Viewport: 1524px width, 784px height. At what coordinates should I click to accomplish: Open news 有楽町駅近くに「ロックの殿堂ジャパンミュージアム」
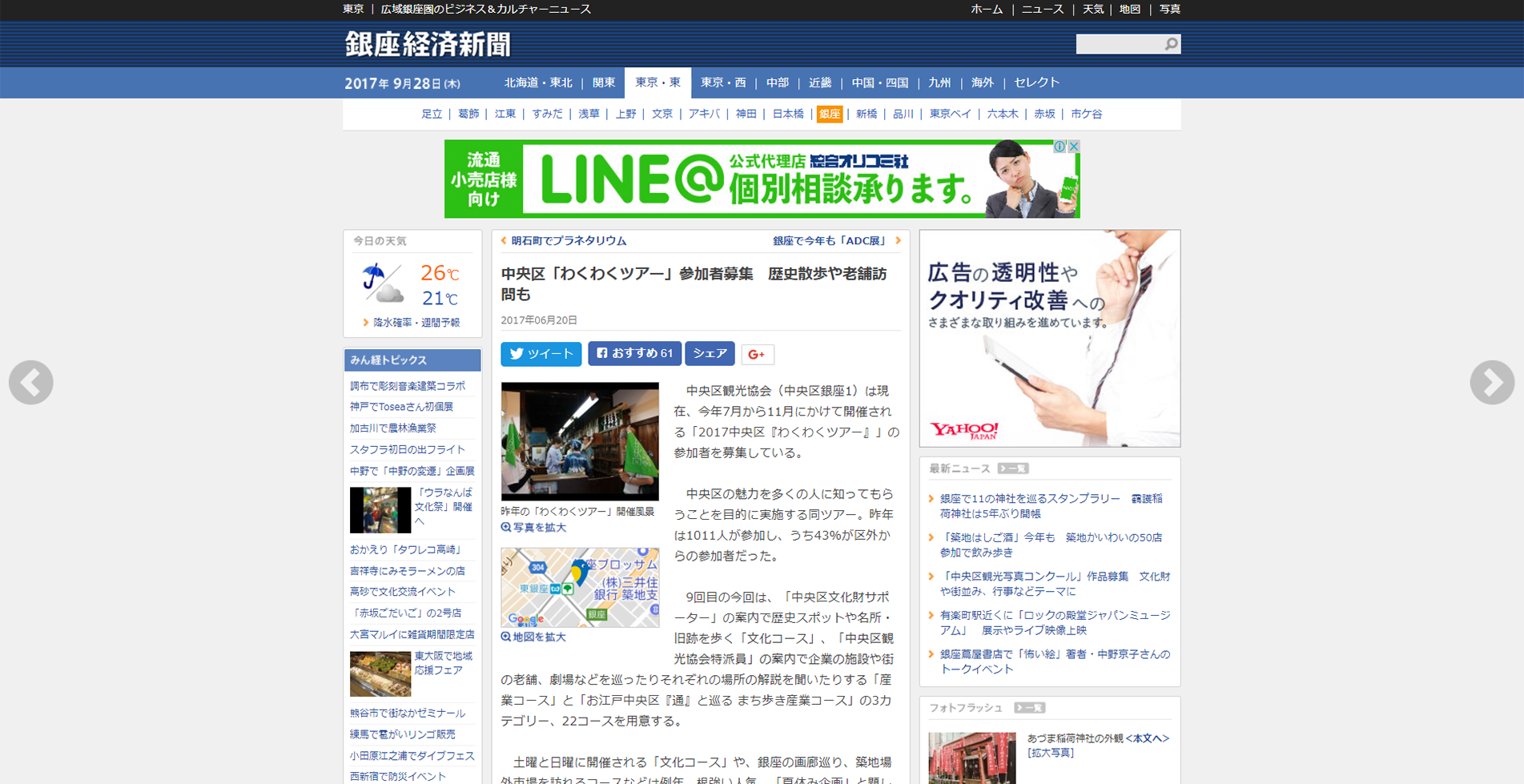(x=1055, y=623)
